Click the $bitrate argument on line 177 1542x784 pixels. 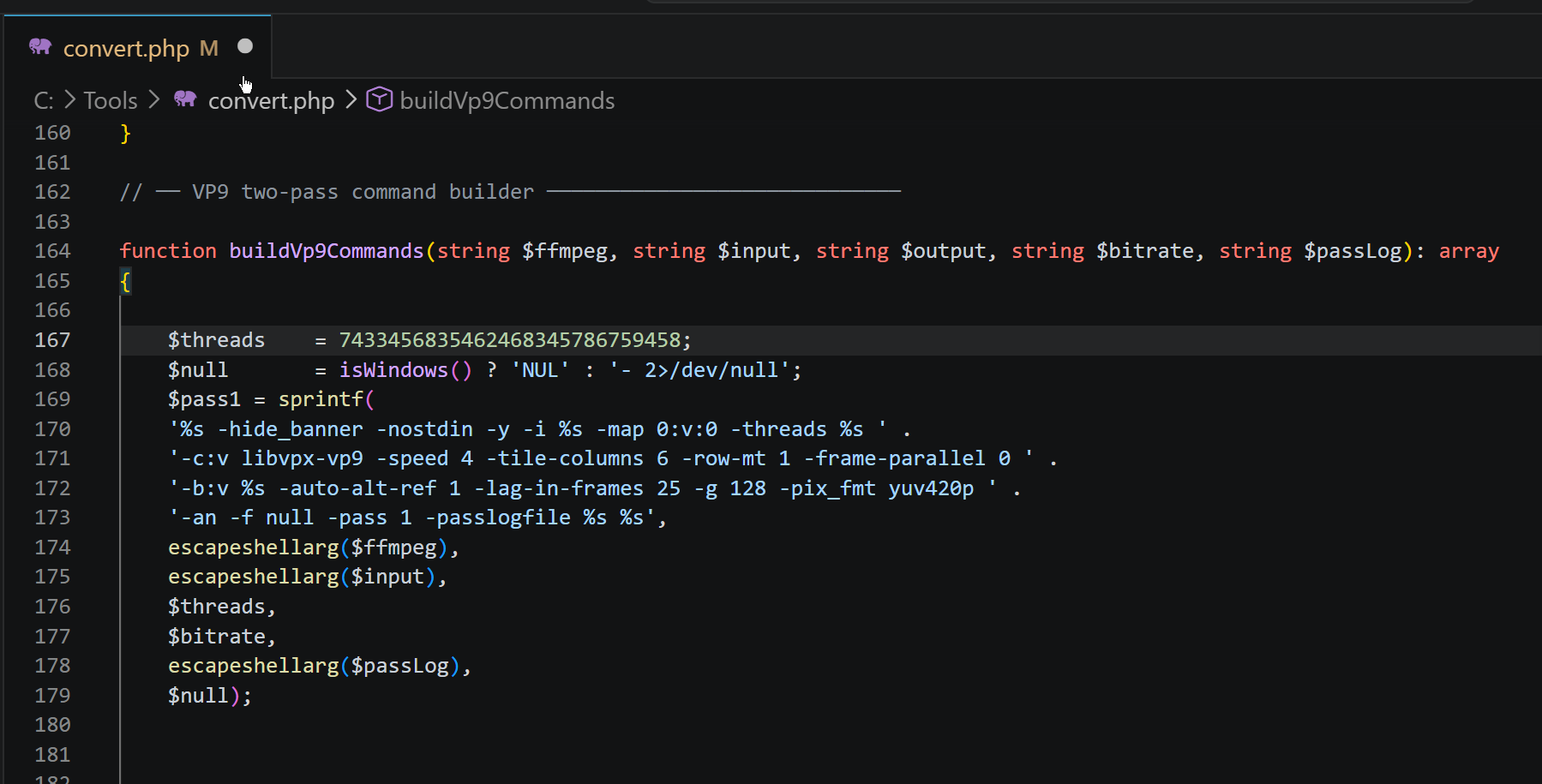[217, 637]
